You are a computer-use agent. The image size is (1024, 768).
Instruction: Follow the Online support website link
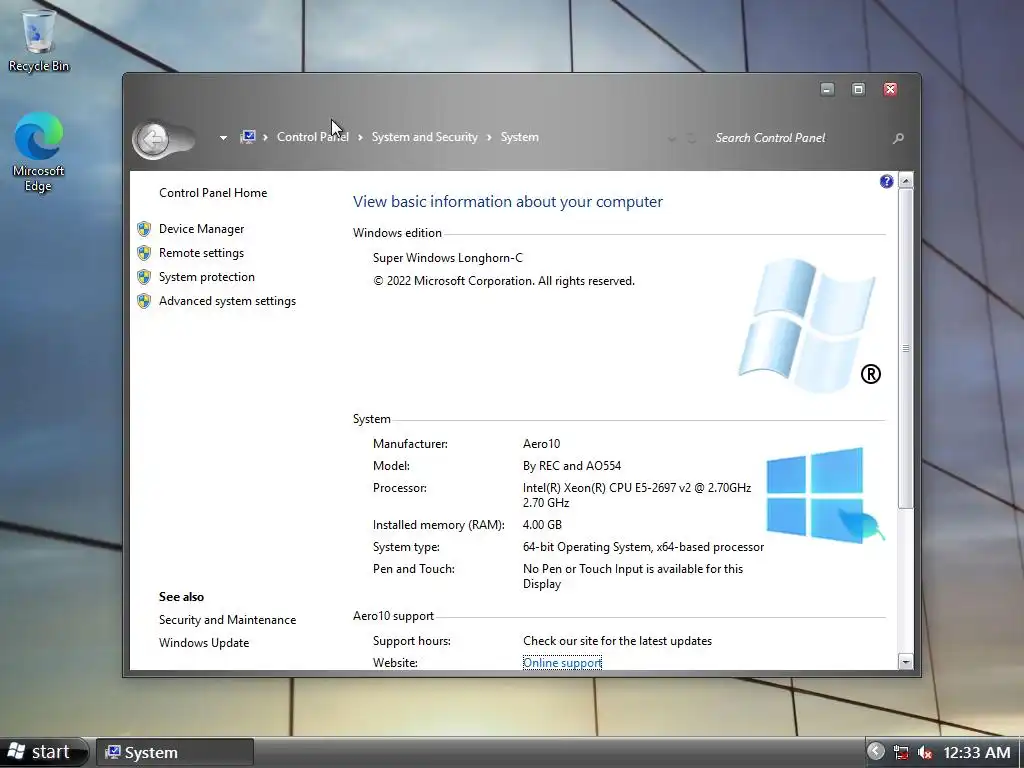[x=562, y=663]
